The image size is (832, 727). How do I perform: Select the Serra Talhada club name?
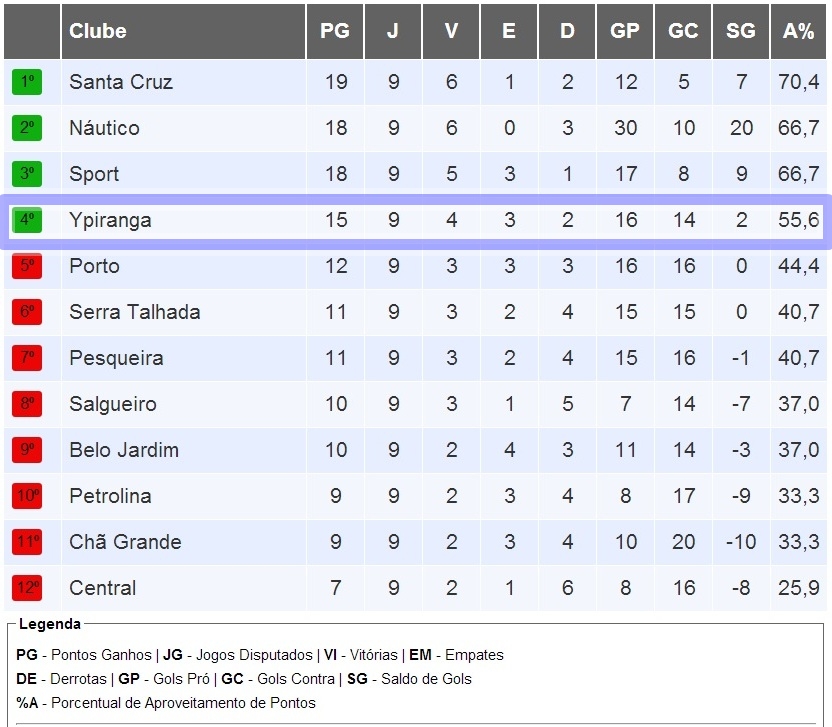pos(135,312)
